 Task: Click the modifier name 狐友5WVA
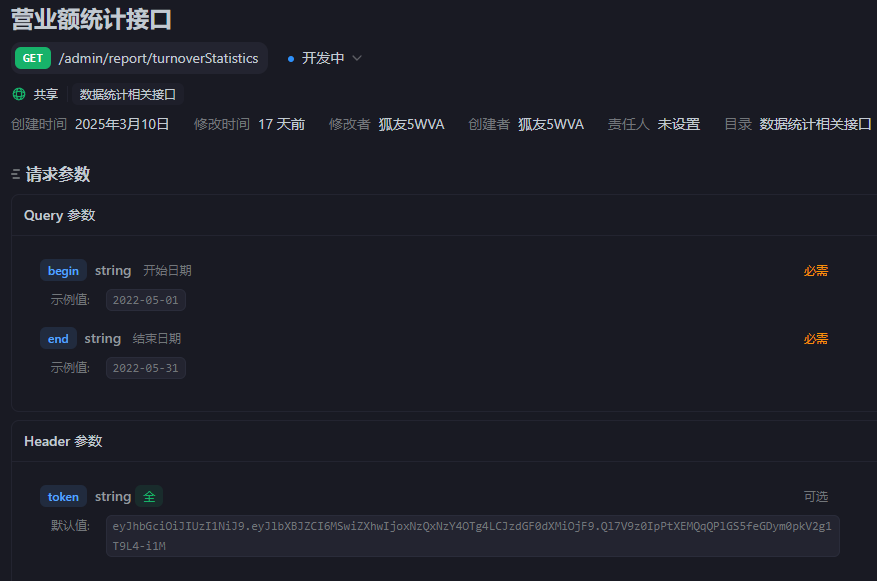pyautogui.click(x=411, y=124)
